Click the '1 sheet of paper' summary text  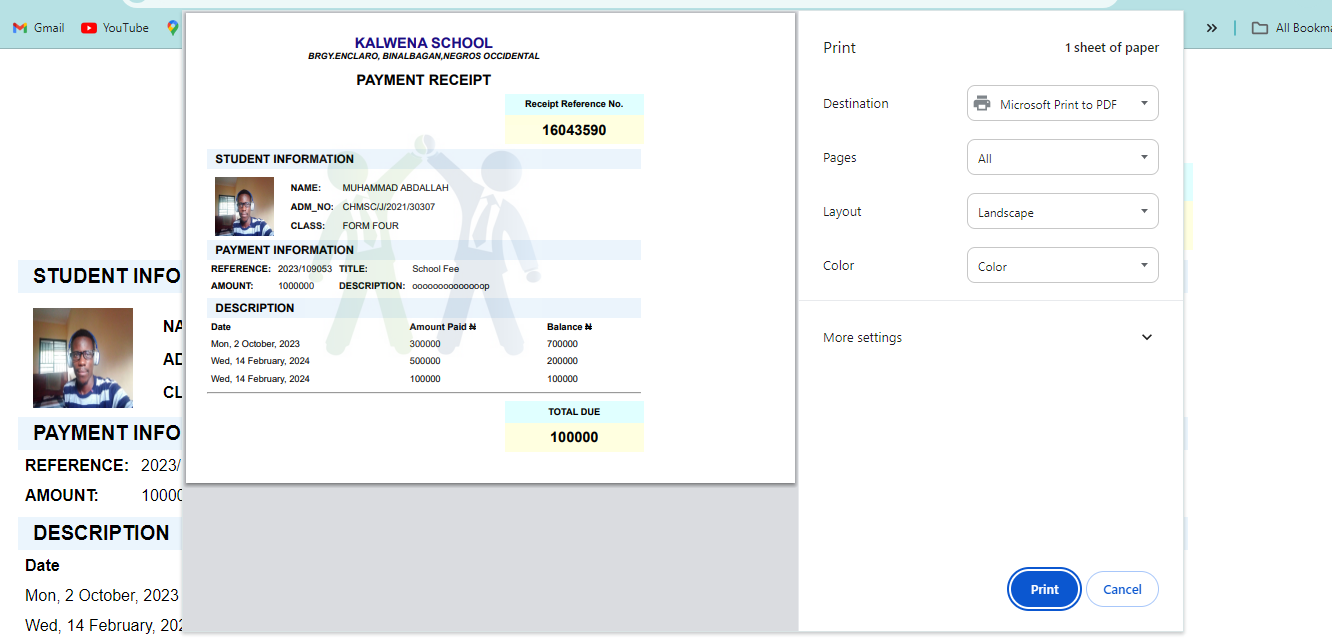coord(1111,48)
